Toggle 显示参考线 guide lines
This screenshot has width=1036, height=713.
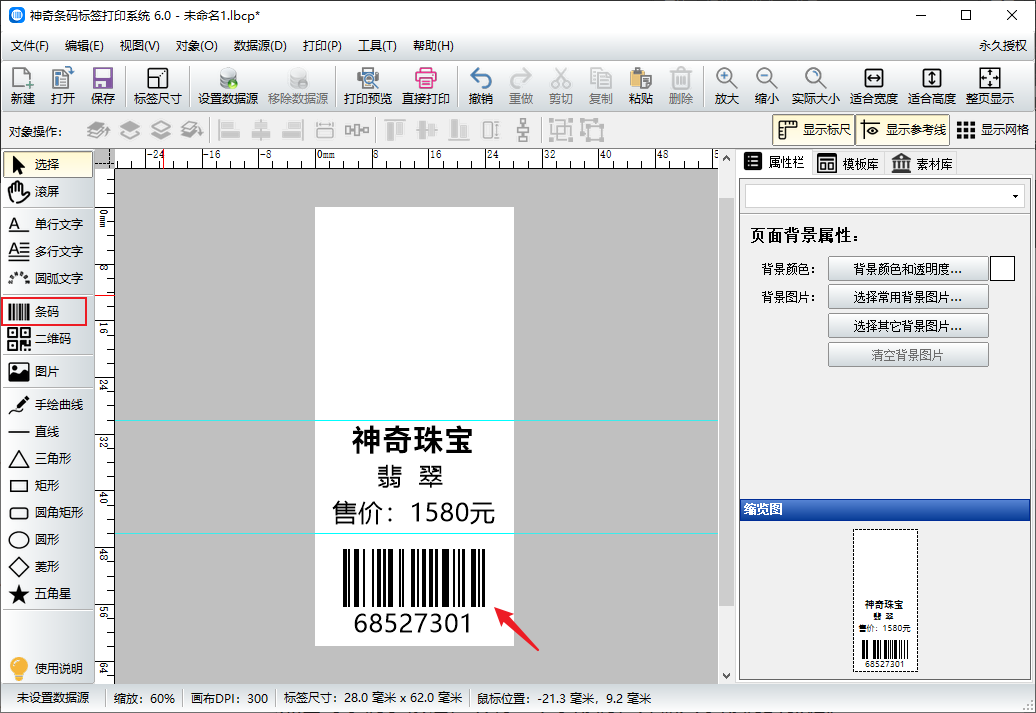[904, 130]
